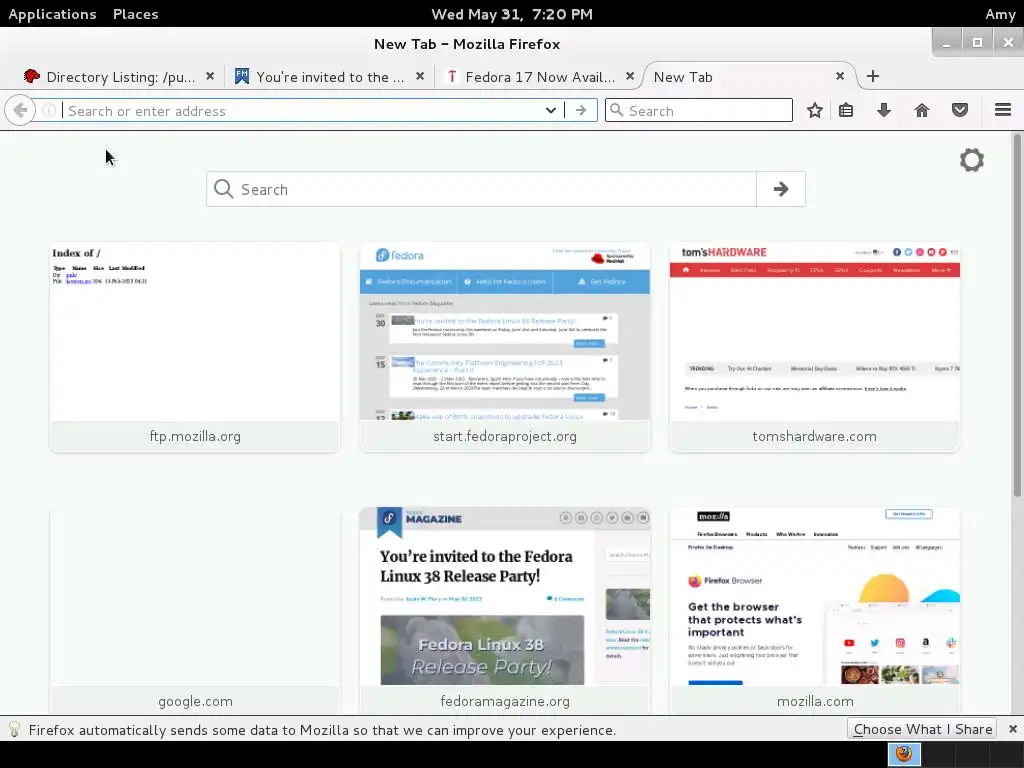Close the You're invited to the tab
Viewport: 1024px width, 768px height.
click(x=420, y=76)
